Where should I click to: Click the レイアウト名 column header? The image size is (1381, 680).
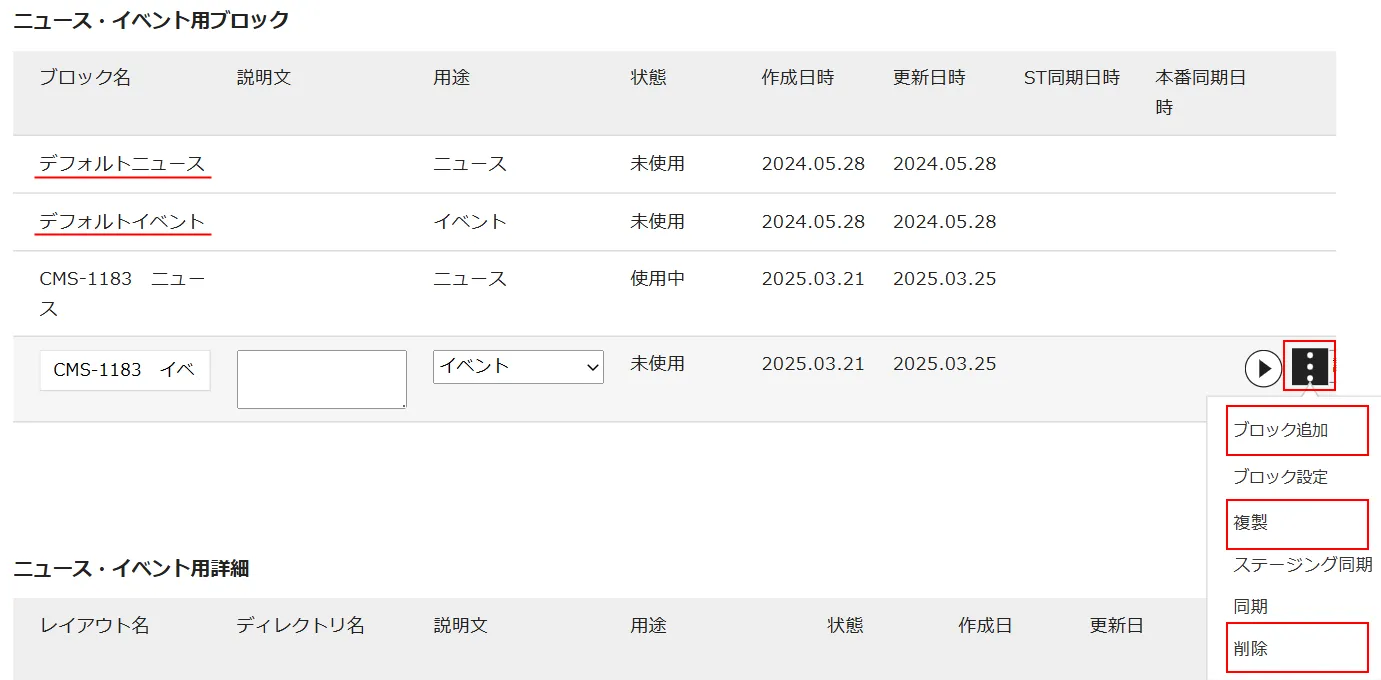(94, 626)
